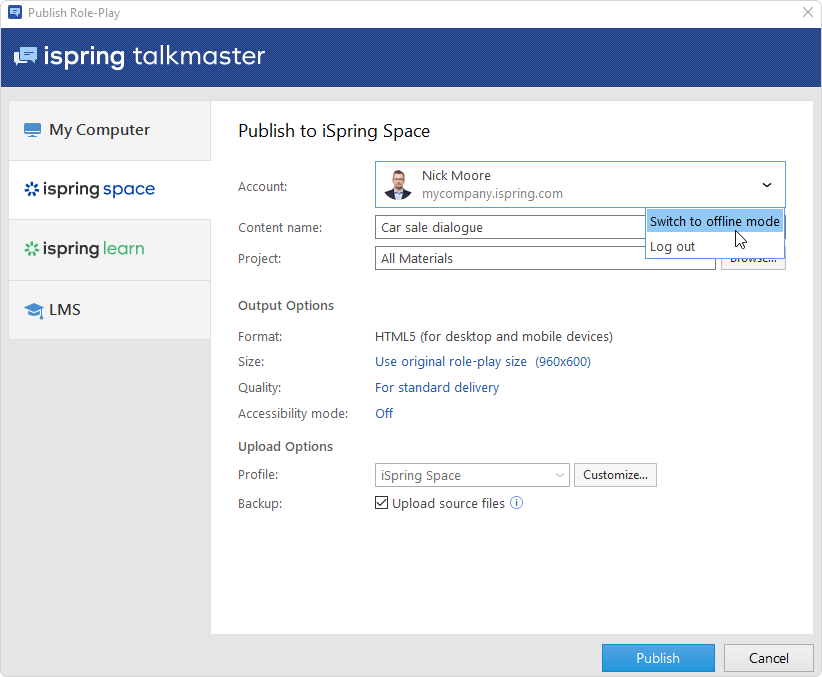
Task: Open the LMS publishing tab
Action: (x=109, y=310)
